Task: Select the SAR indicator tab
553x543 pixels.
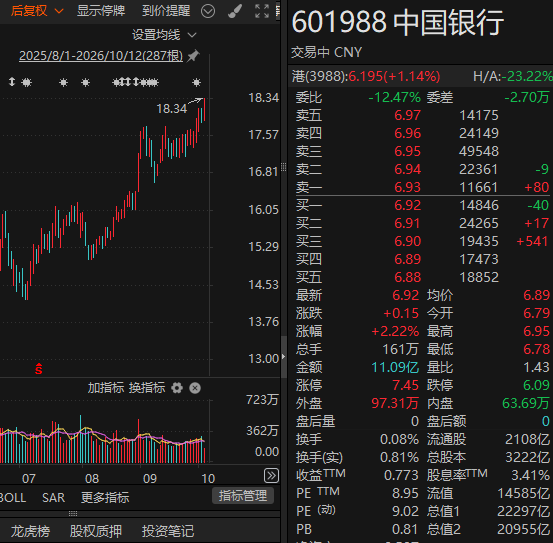Action: point(53,498)
